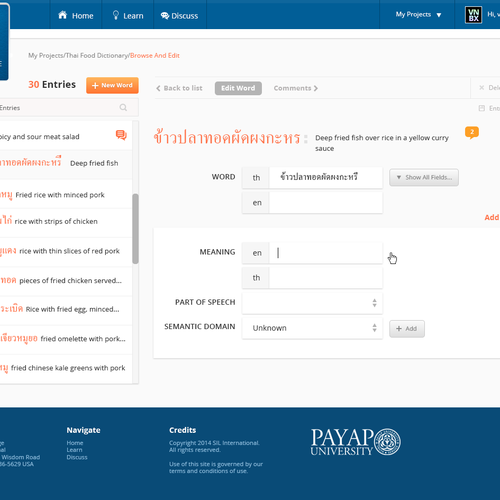Open Browse And Edit breadcrumb link
Screen dimensions: 500x500
155,55
